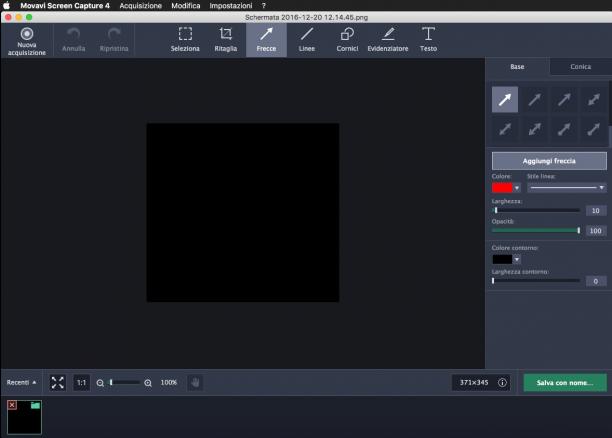612x438 pixels.
Task: Activate the Frecce arrows tool
Action: (266, 40)
